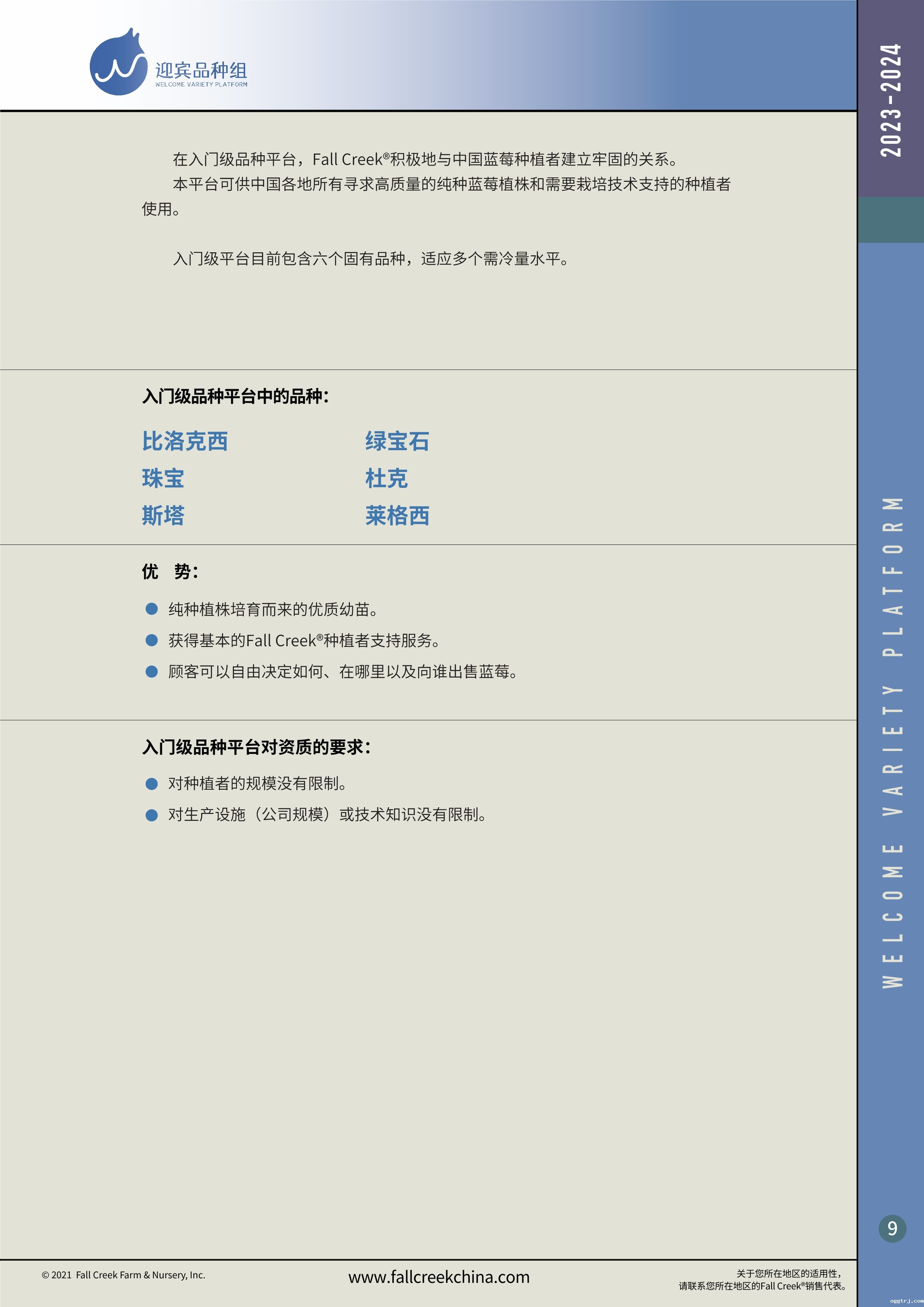Click the 入门级品种平台对资质的要求 heading
The width and height of the screenshot is (924, 1307).
[257, 747]
